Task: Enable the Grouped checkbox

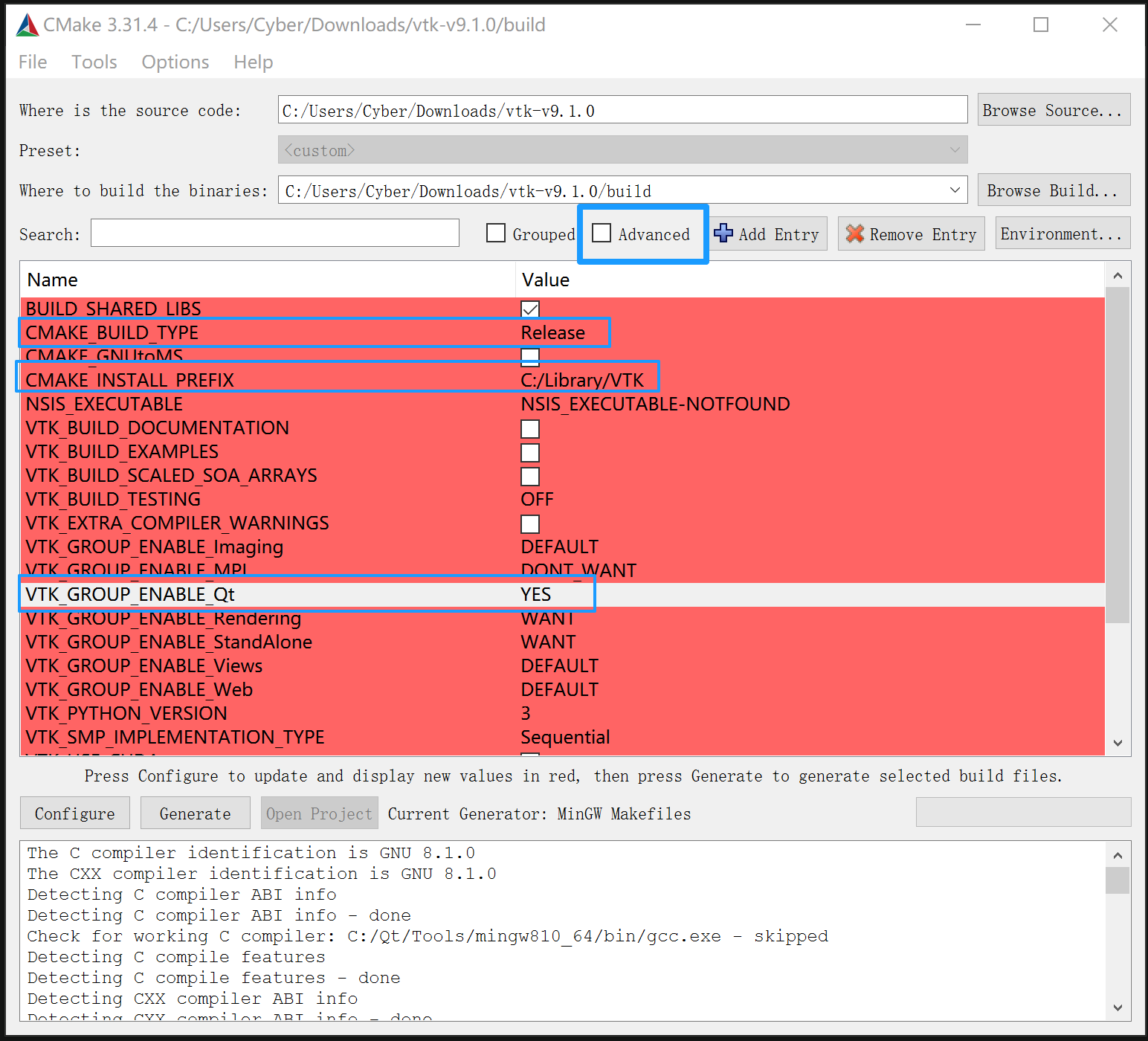Action: click(x=496, y=233)
